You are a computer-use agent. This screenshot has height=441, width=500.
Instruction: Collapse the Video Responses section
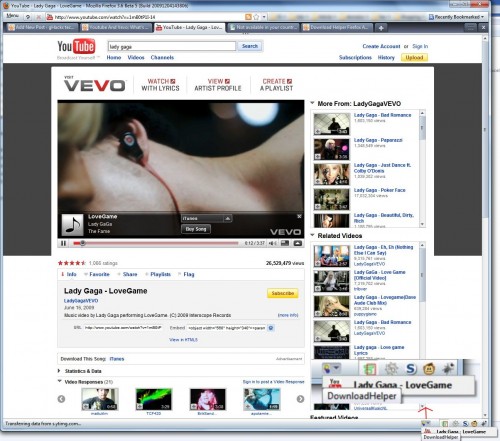click(x=59, y=381)
